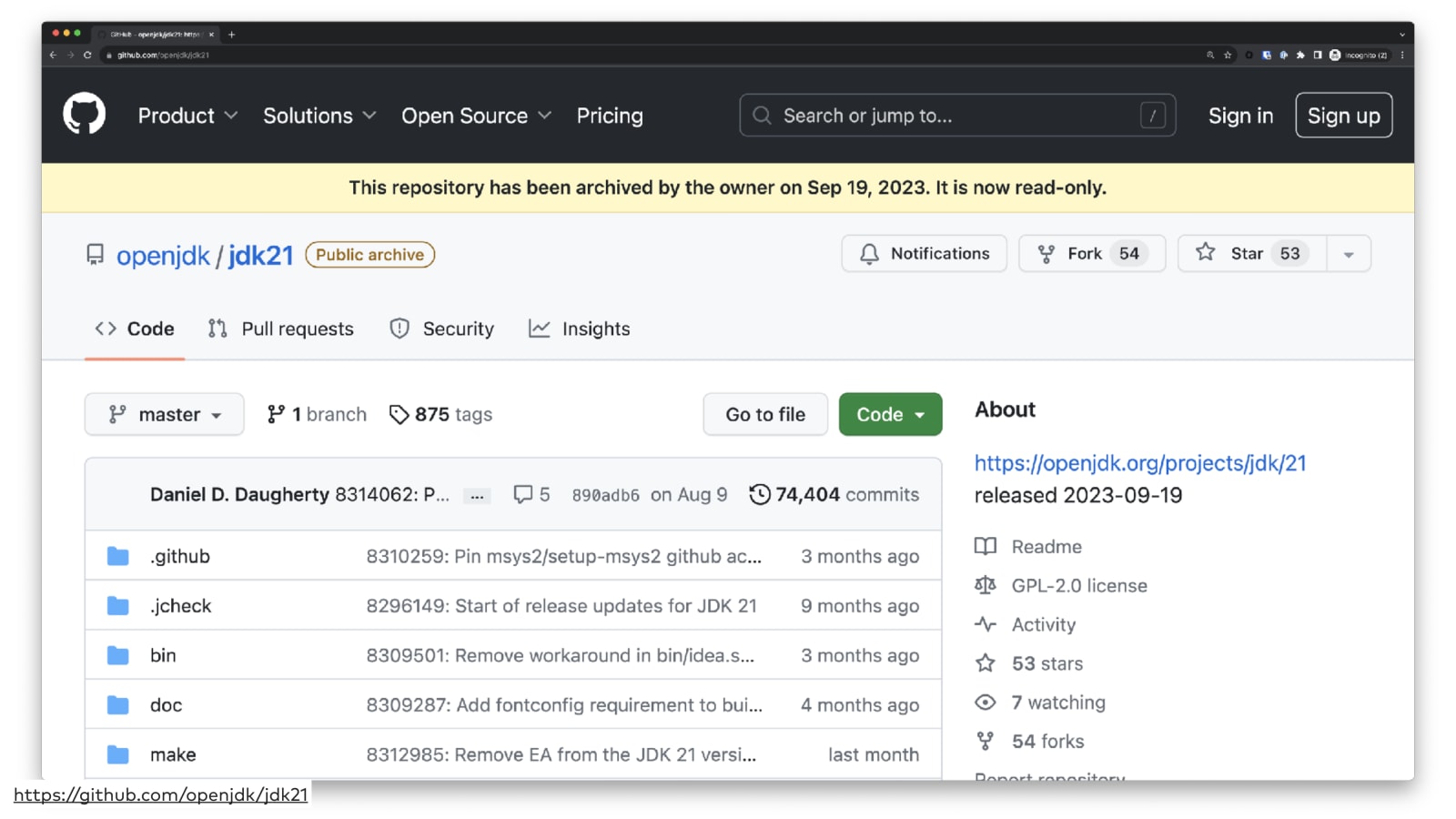Expand the Product menu
The image size is (1456, 819).
(x=187, y=116)
